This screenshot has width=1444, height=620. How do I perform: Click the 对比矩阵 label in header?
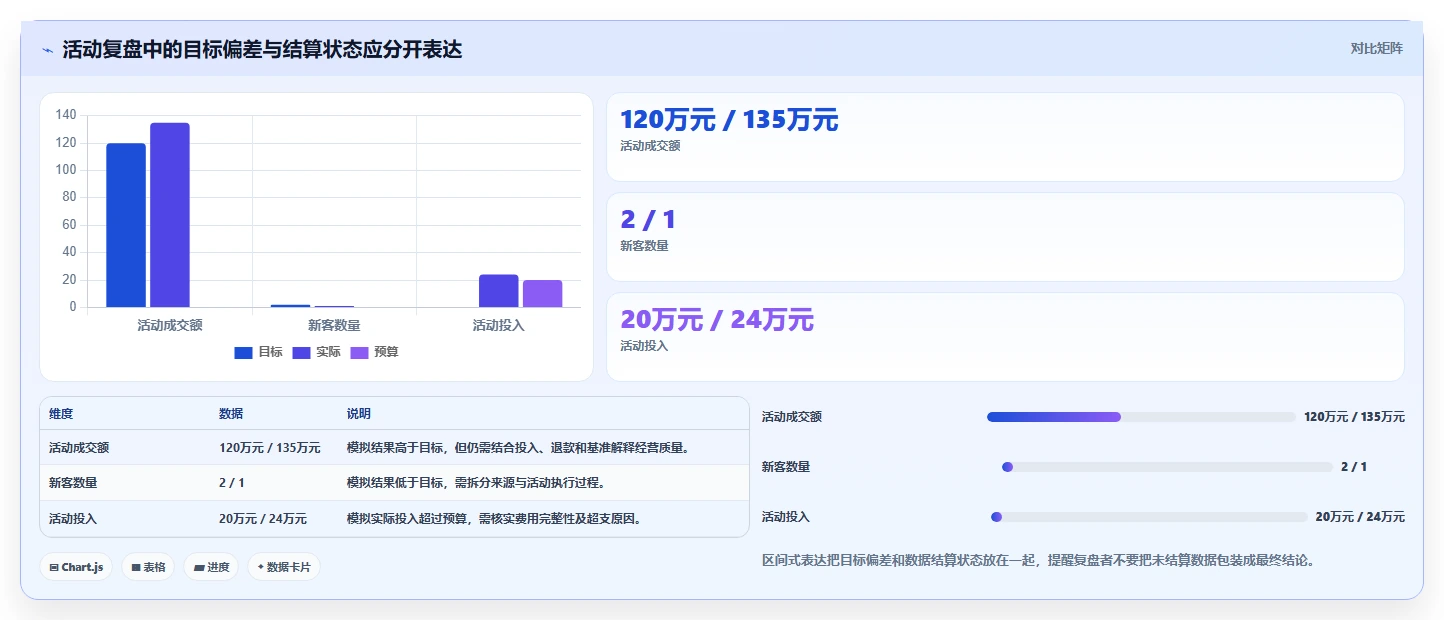[x=1376, y=48]
